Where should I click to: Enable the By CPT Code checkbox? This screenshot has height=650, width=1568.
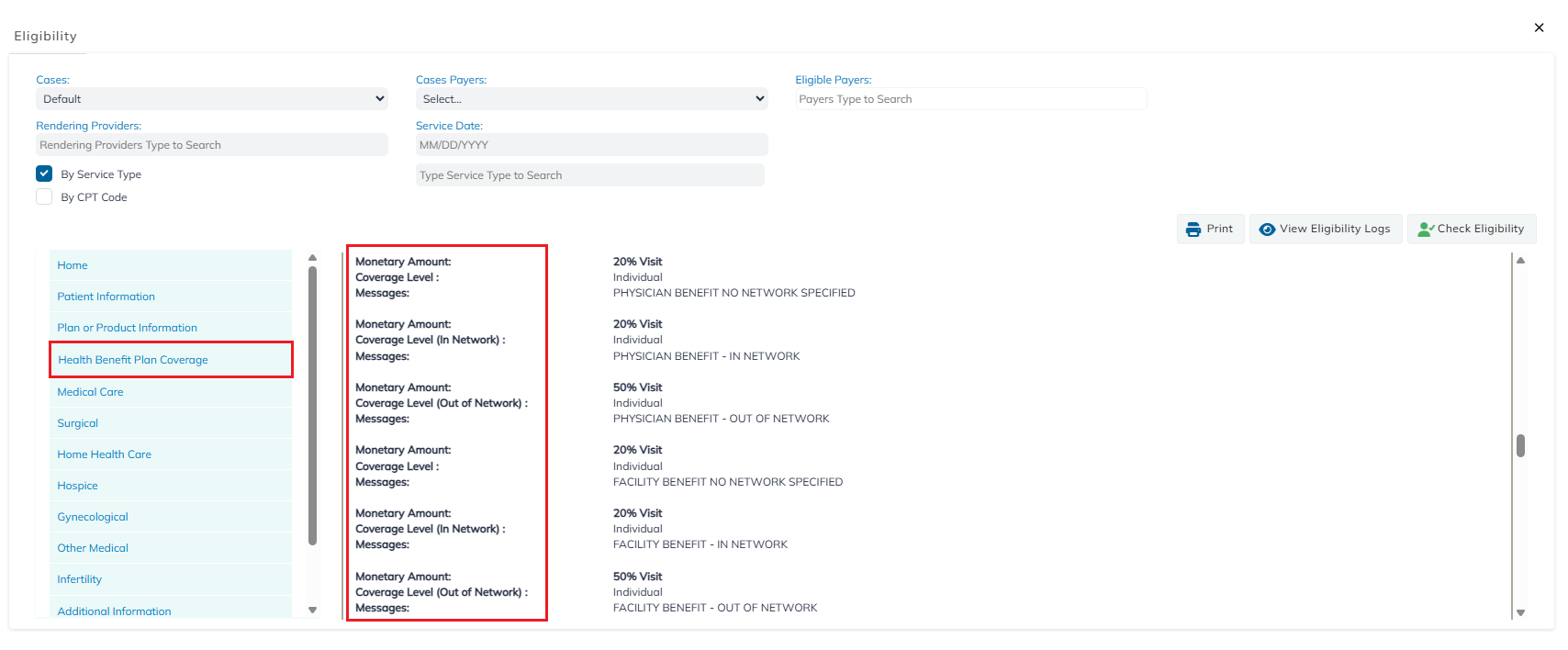pyautogui.click(x=44, y=196)
